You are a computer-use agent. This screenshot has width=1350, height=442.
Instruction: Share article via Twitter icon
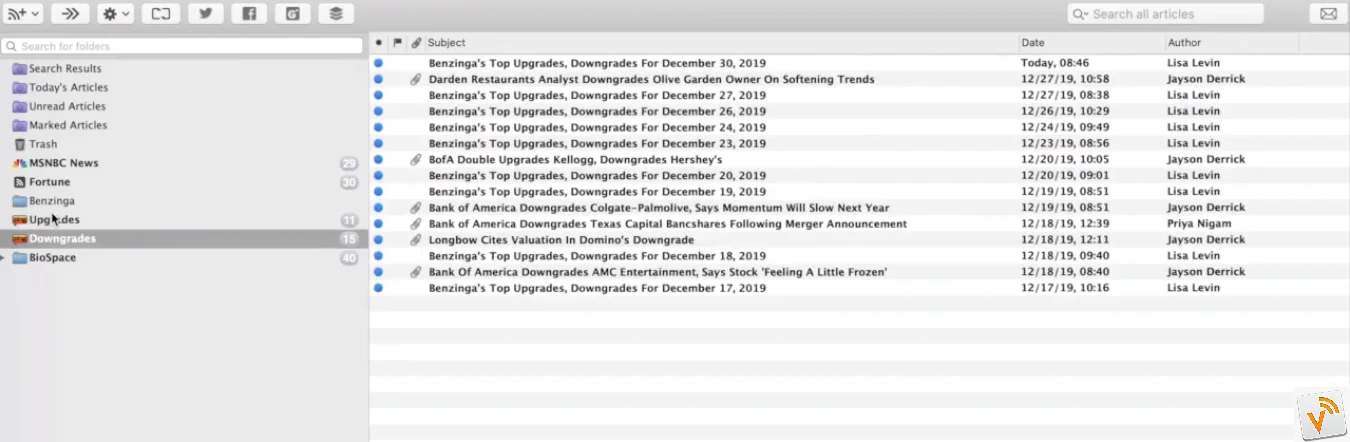click(205, 14)
